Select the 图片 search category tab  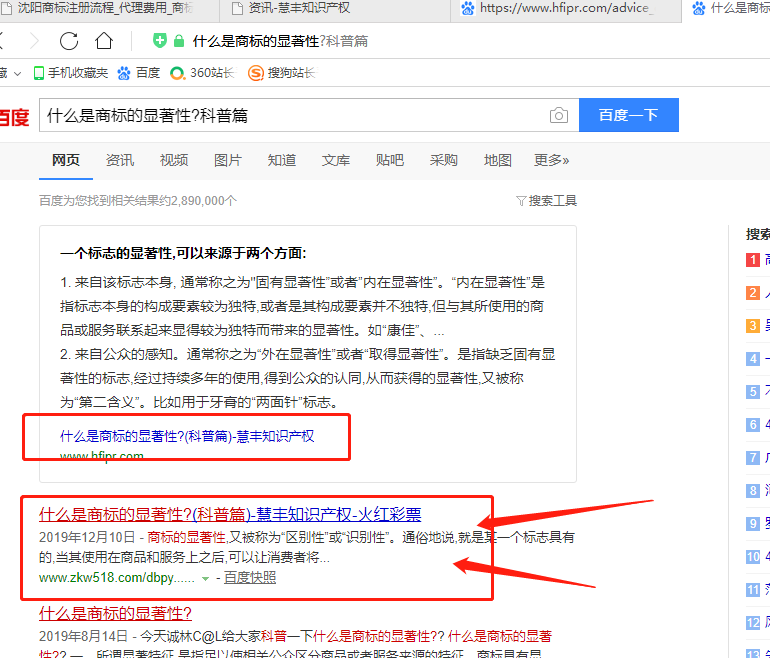[228, 160]
